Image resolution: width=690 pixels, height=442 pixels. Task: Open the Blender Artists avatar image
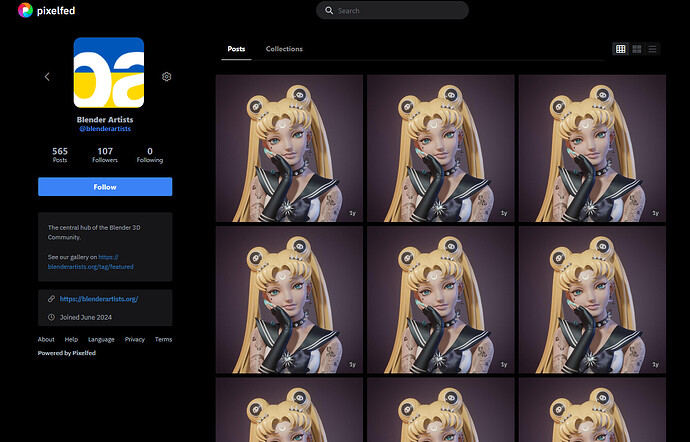point(109,73)
